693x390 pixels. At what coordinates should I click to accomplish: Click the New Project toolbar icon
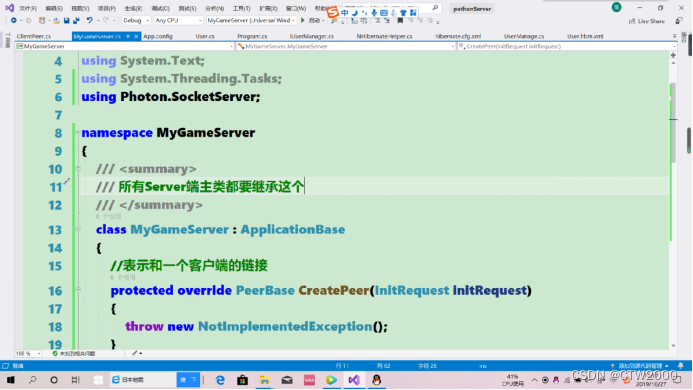click(x=42, y=20)
